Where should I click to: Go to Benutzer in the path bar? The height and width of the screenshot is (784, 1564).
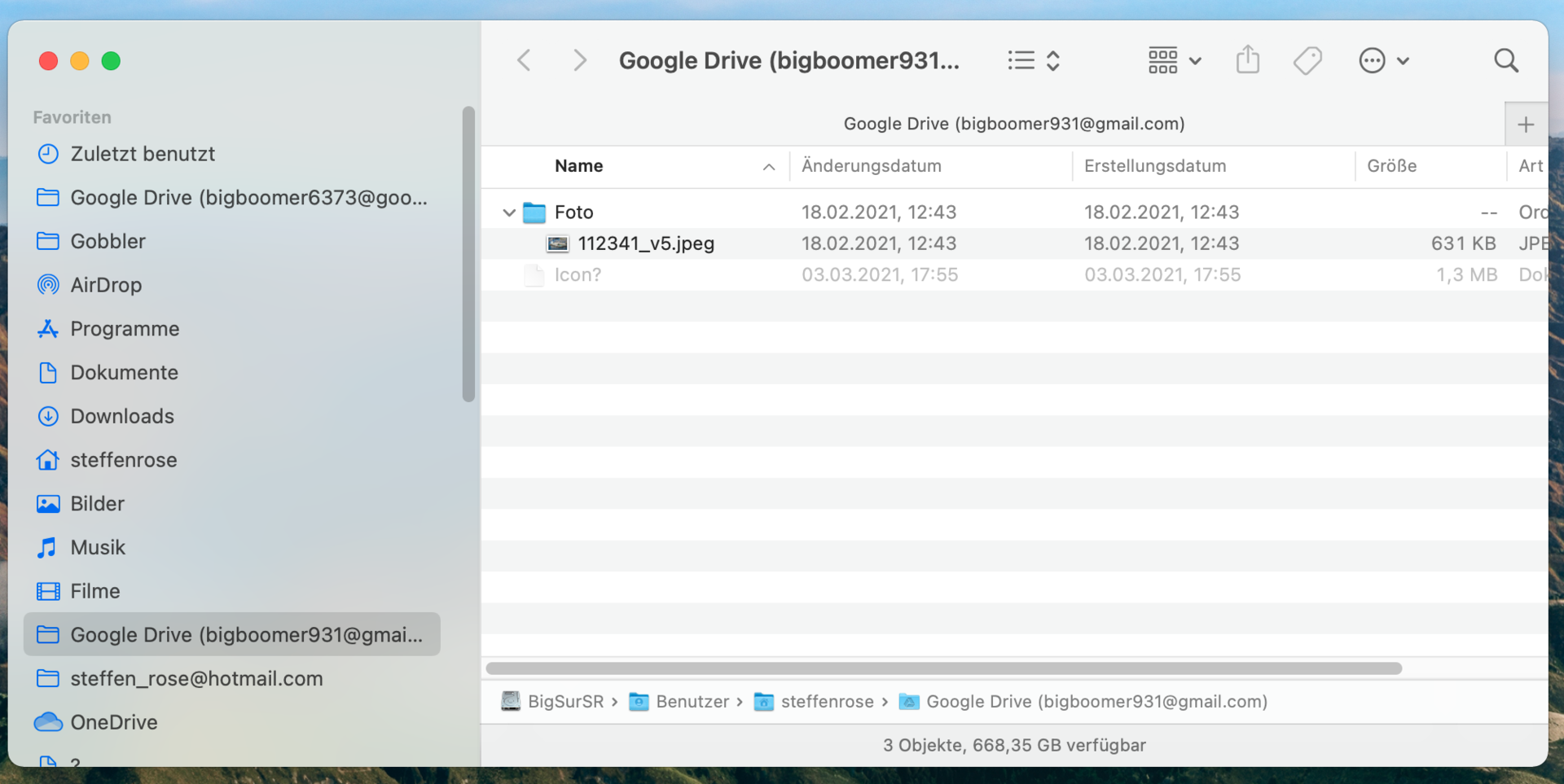click(679, 702)
